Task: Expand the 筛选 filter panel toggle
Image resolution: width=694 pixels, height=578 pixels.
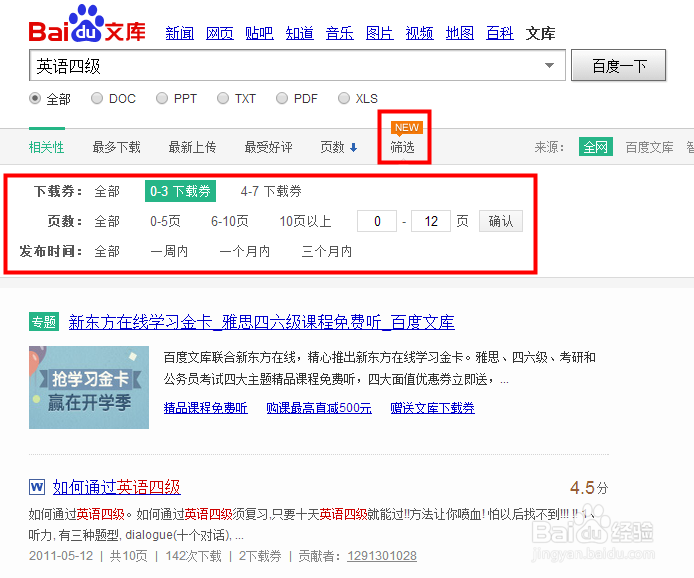Action: [402, 147]
